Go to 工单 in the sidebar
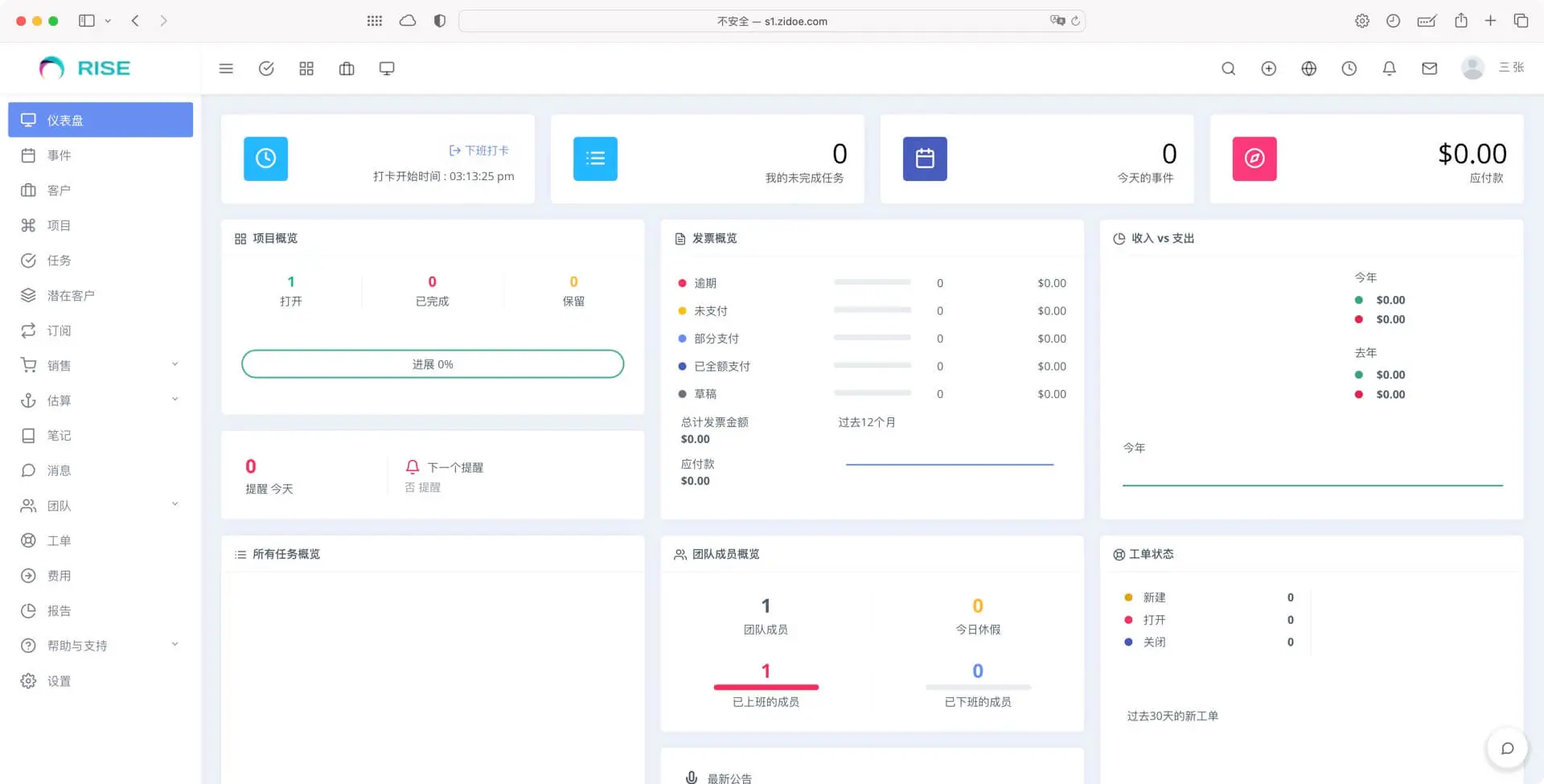This screenshot has width=1544, height=784. 60,540
